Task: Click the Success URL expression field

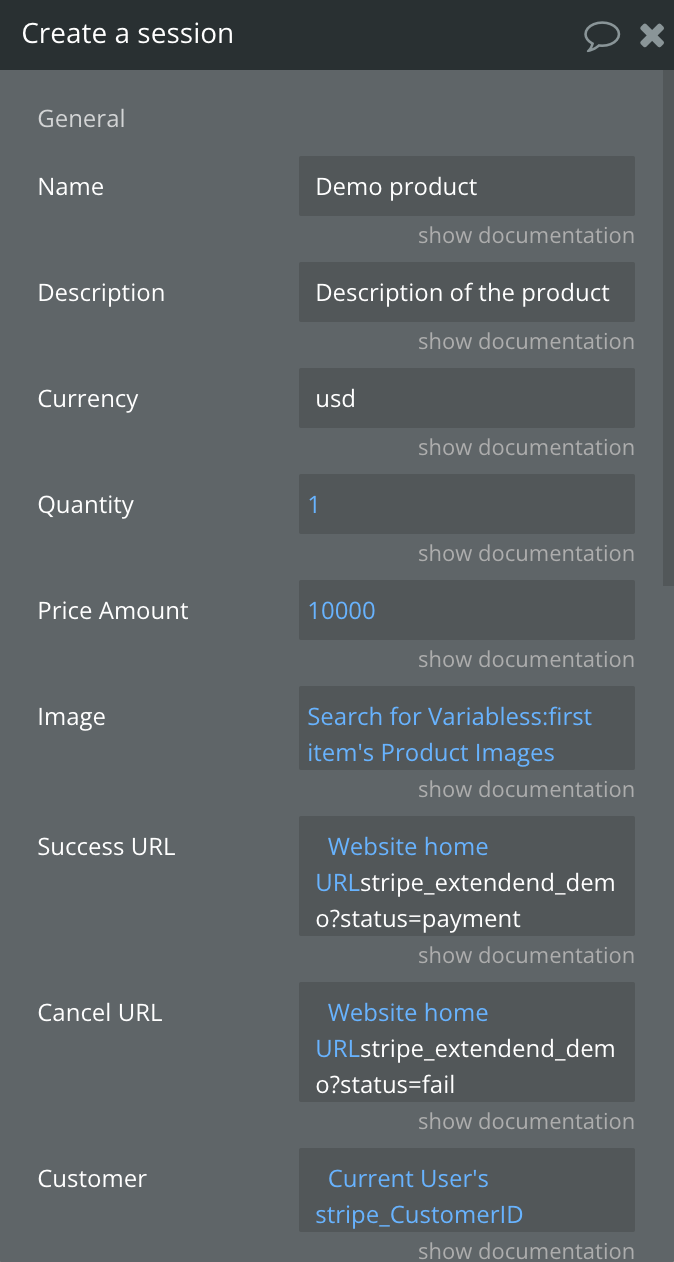Action: [467, 876]
